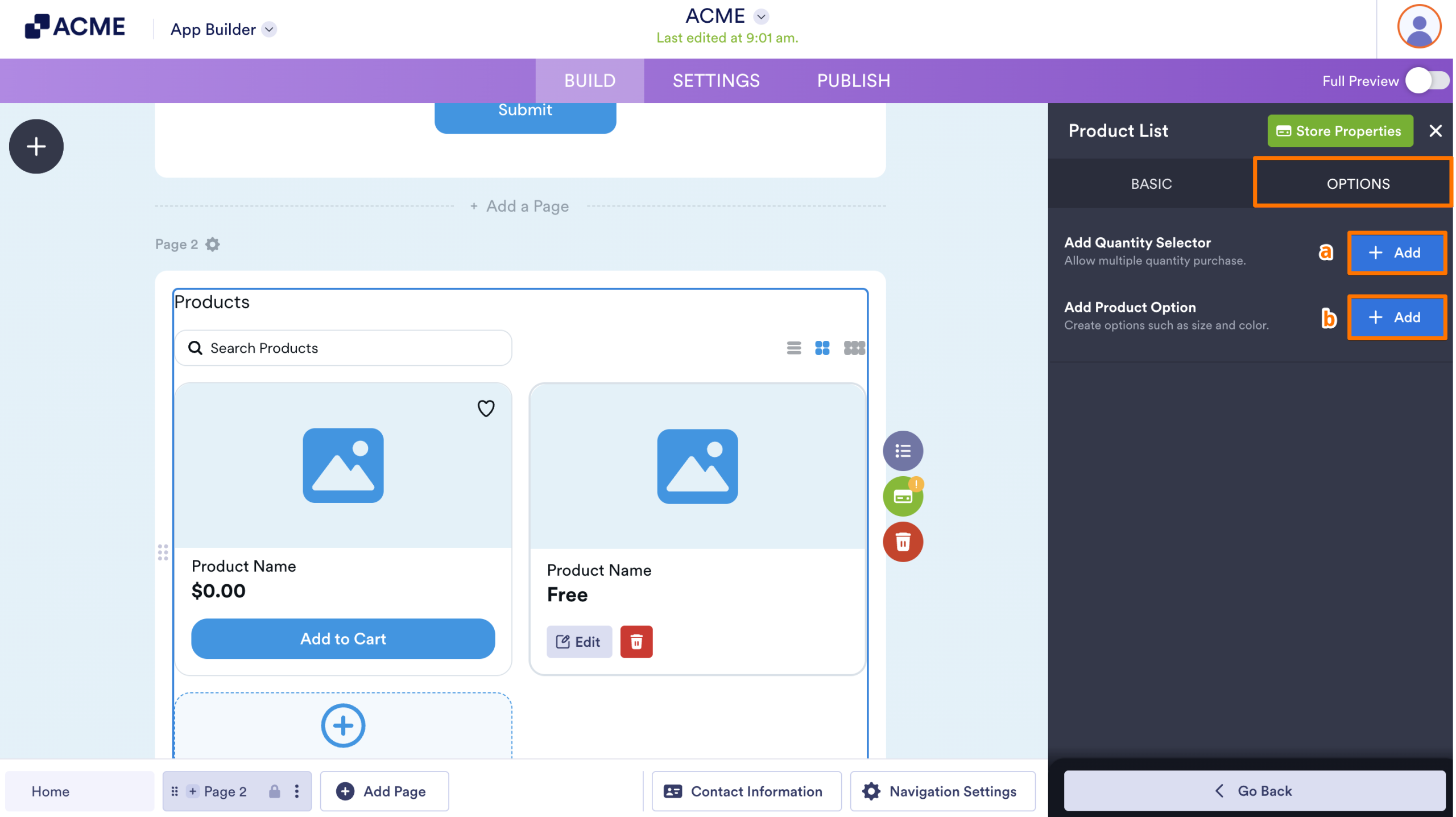Screen dimensions: 1456x817
Task: Switch to the SETTINGS tab
Action: [x=717, y=81]
